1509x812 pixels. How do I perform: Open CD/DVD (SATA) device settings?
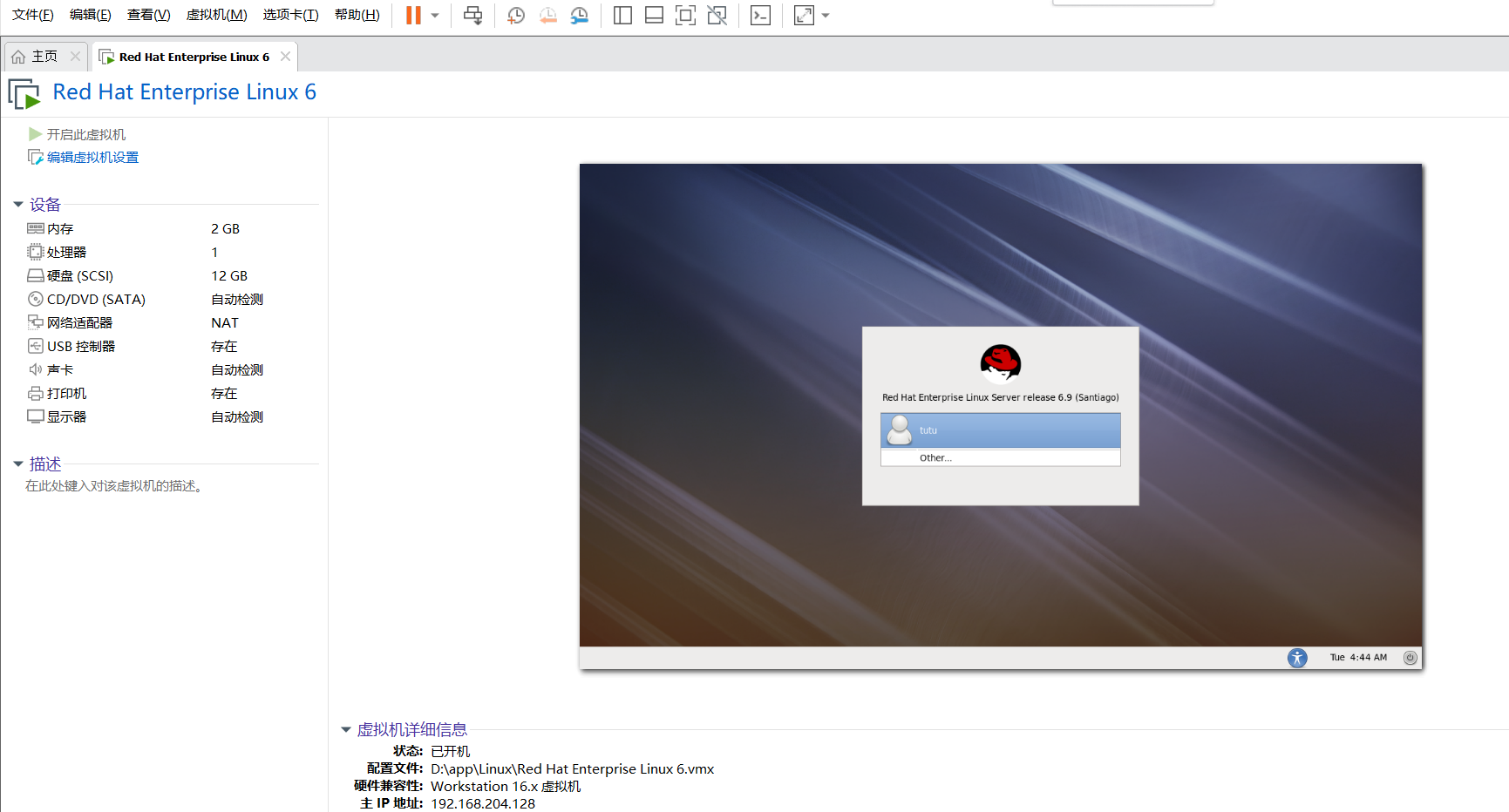[94, 299]
